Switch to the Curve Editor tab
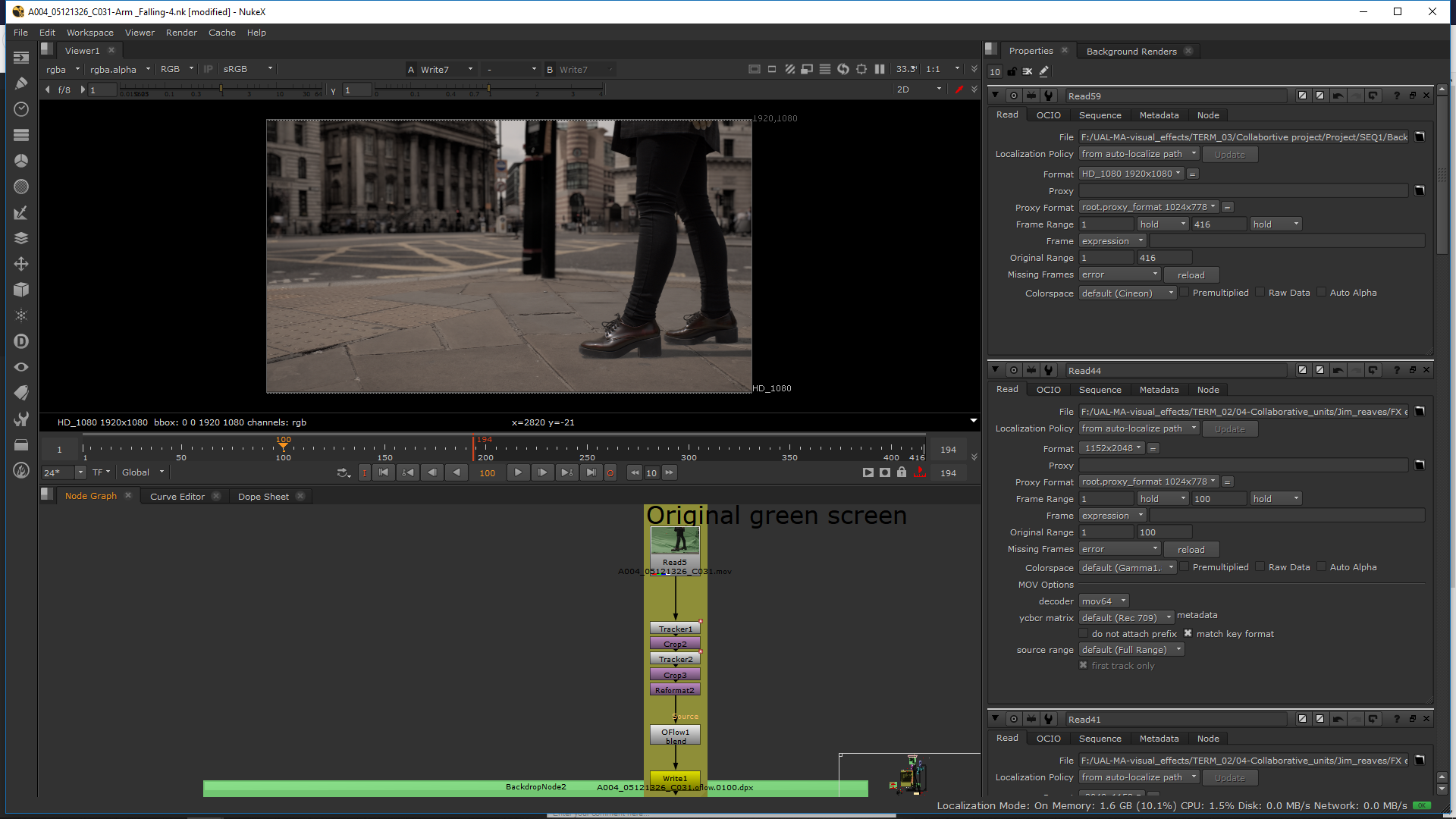This screenshot has width=1456, height=819. (x=177, y=497)
